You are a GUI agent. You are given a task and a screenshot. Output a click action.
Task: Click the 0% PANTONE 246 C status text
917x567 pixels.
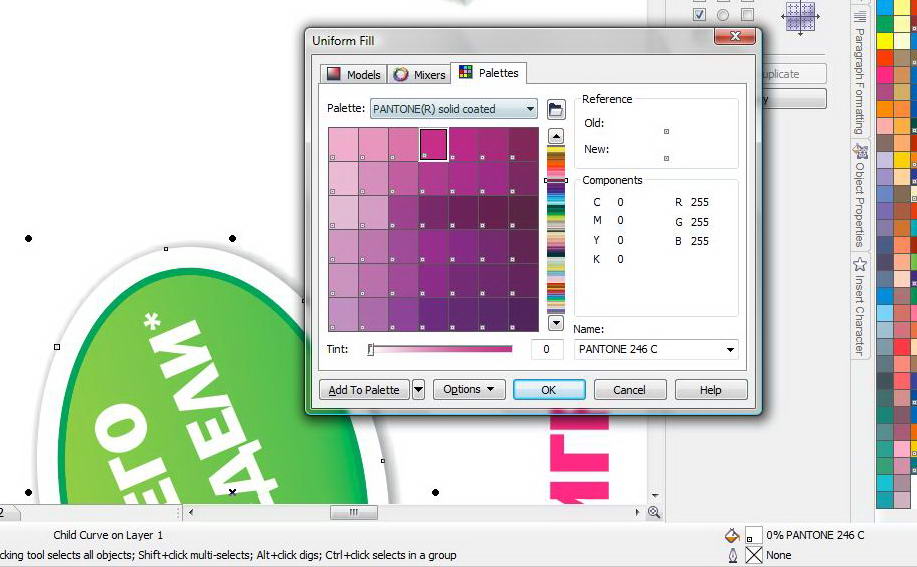point(815,535)
